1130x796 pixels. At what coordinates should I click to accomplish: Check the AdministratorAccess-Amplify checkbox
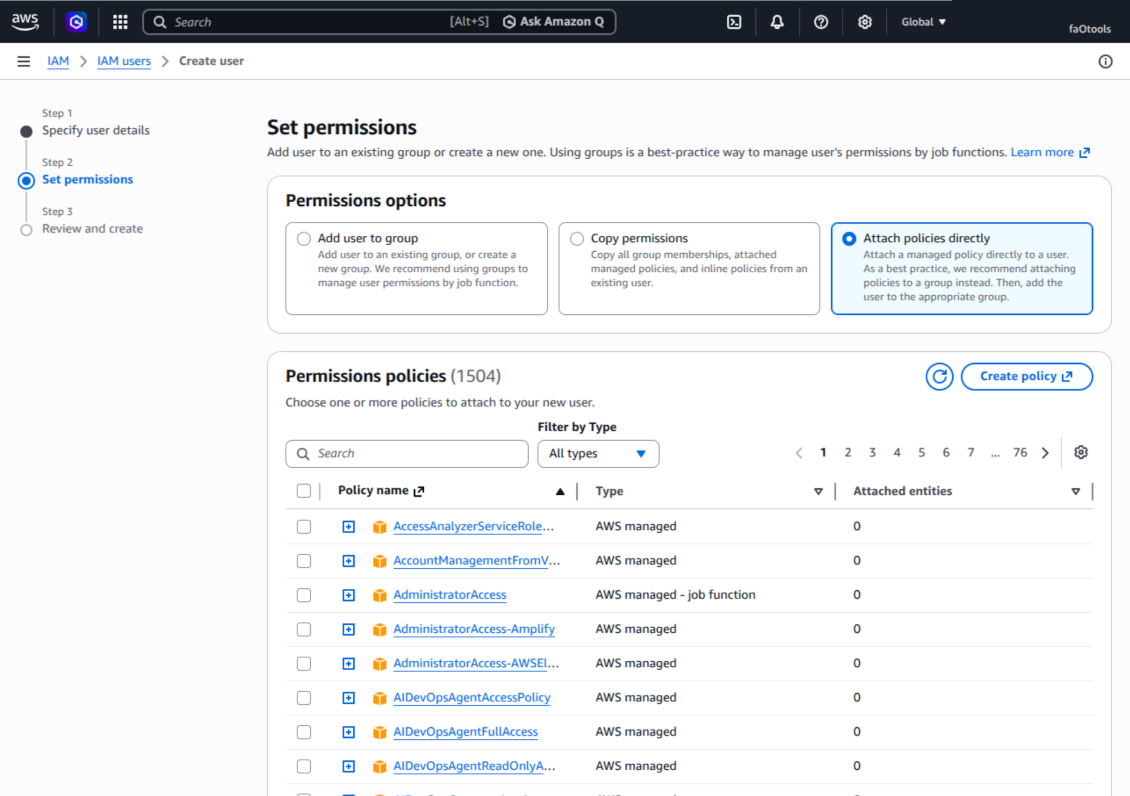pyautogui.click(x=304, y=630)
